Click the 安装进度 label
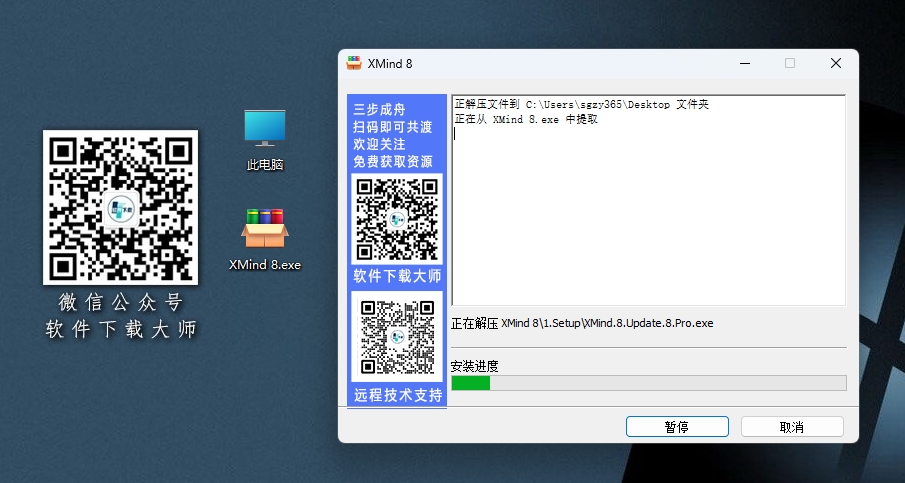 (474, 366)
